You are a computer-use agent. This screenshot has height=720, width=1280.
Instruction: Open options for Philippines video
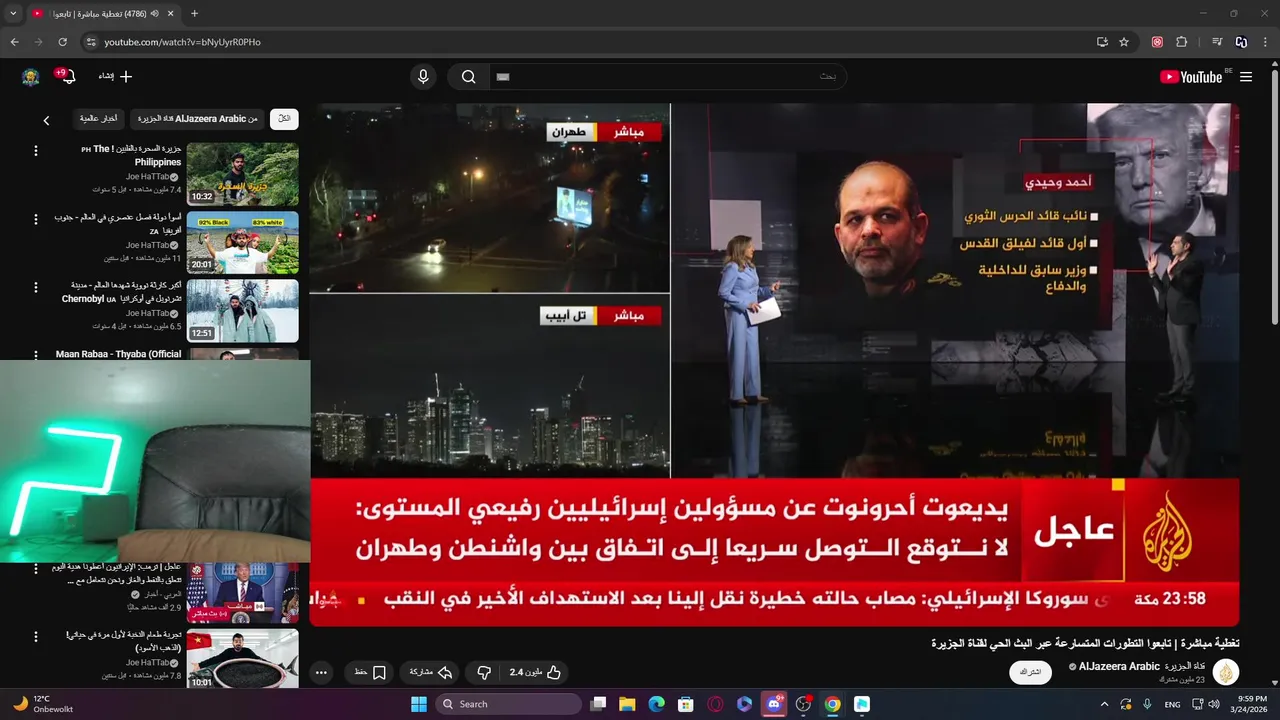click(36, 151)
